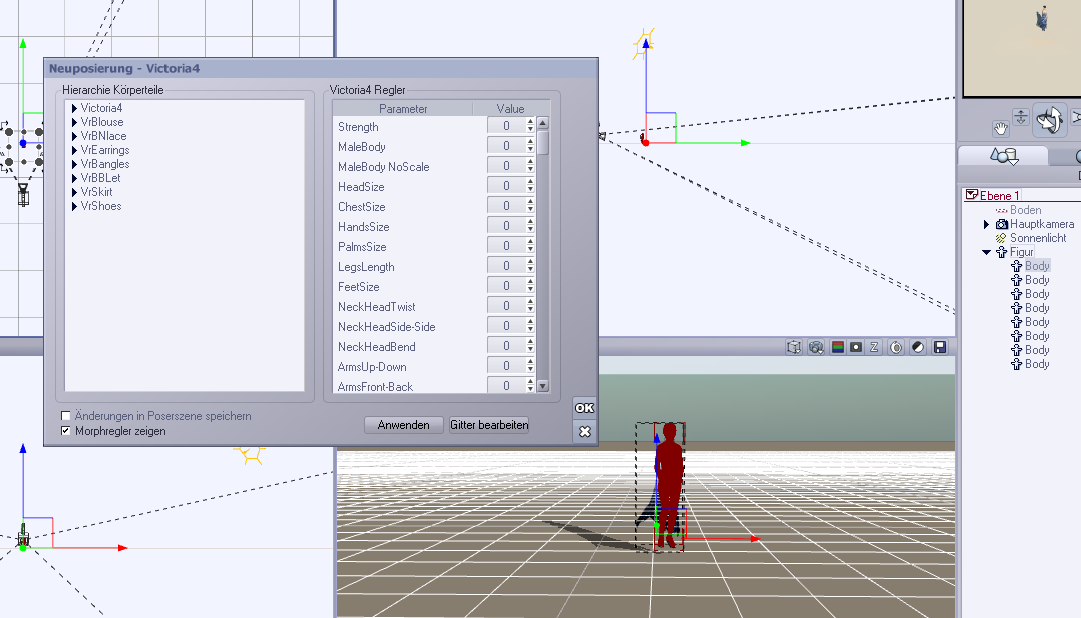Select Figur in the scene tree
The width and height of the screenshot is (1081, 618).
click(x=1021, y=252)
